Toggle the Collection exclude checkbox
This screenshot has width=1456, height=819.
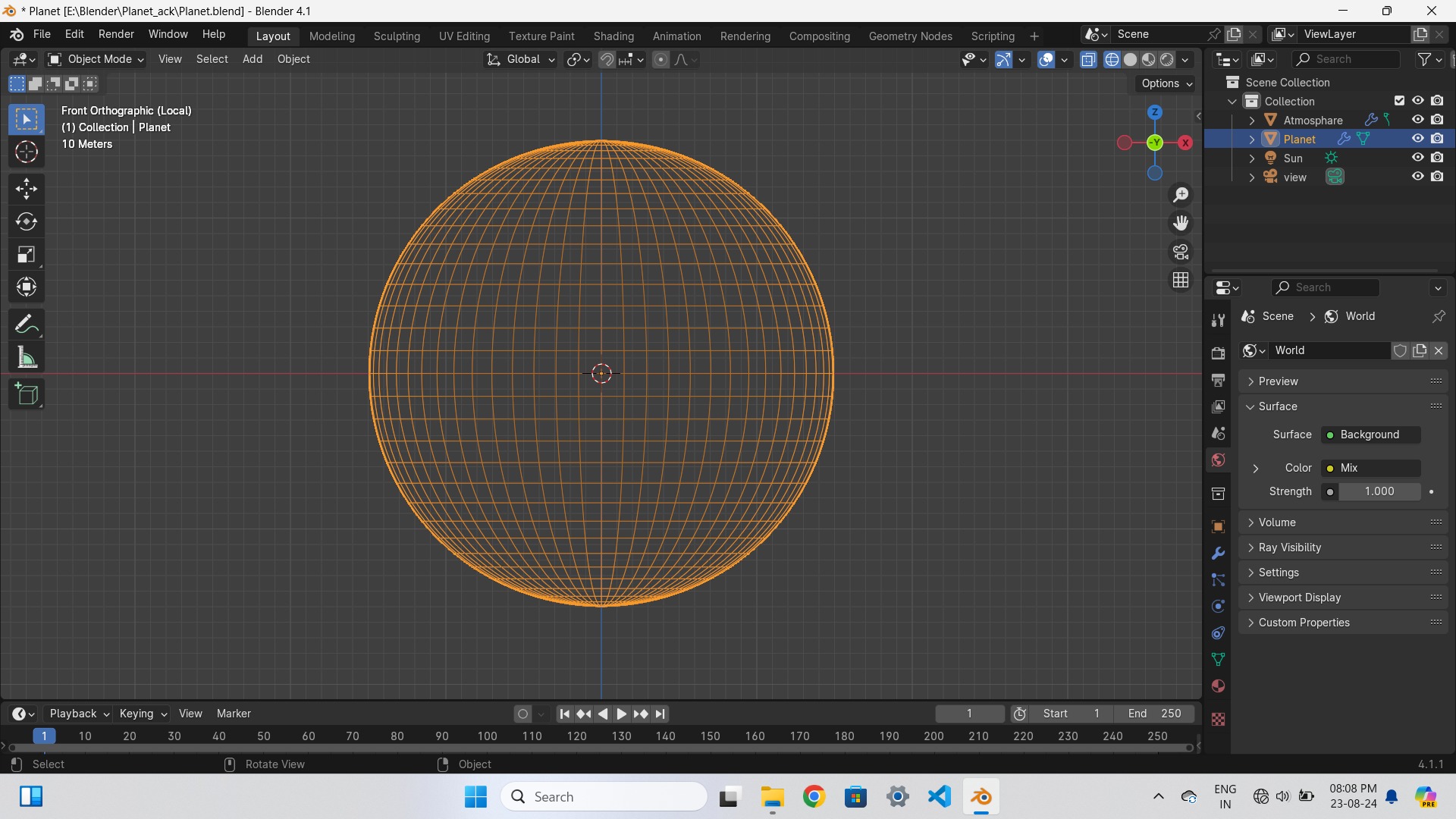[1399, 101]
